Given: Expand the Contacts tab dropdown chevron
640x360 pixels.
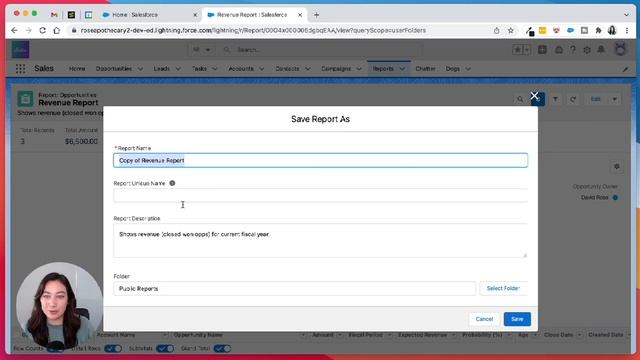Looking at the screenshot, I should 308,69.
